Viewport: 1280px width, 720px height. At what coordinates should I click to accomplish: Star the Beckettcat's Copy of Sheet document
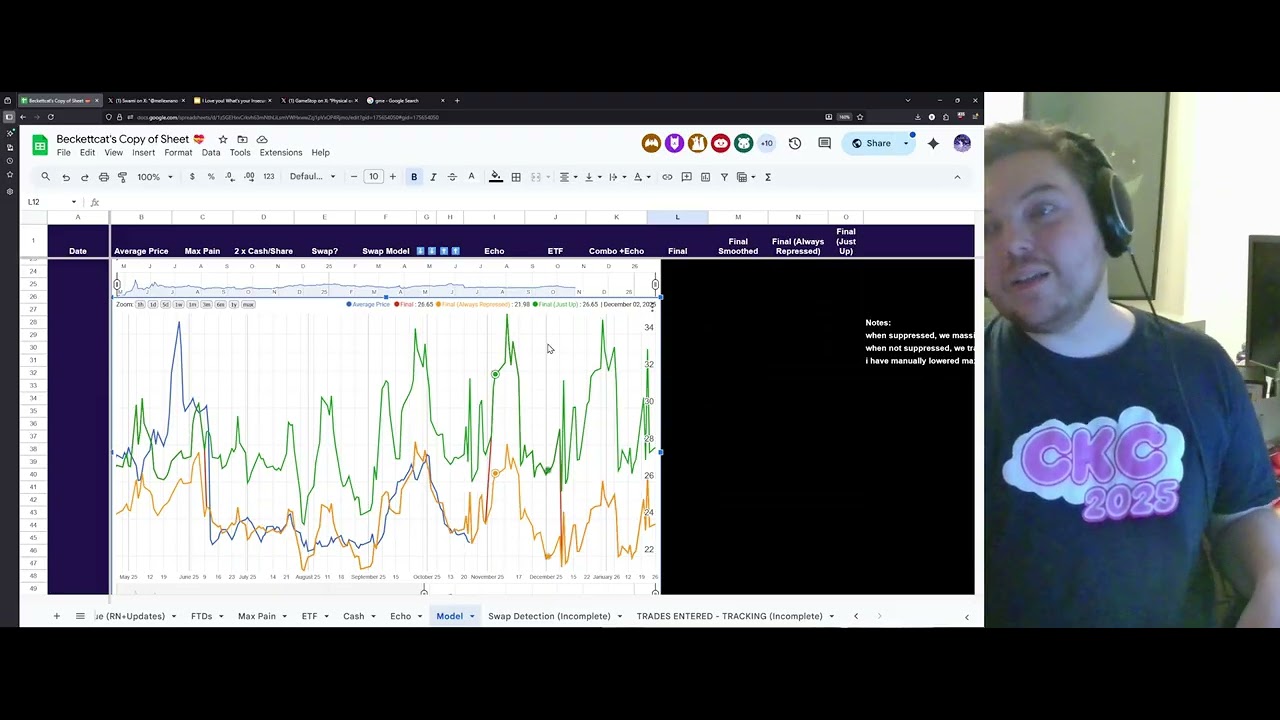click(x=223, y=140)
